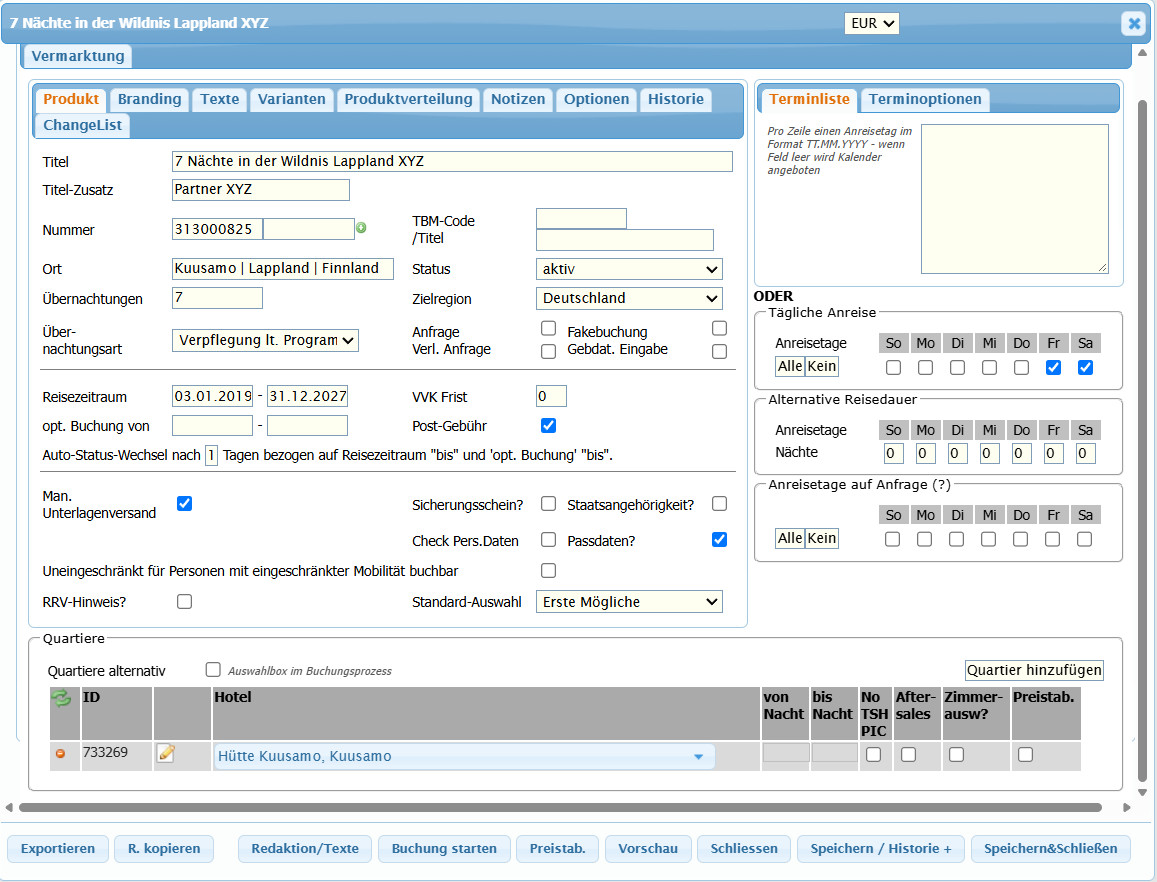The width and height of the screenshot is (1157, 882).
Task: Click the green refresh arrows in Quartiere table
Action: pos(61,698)
